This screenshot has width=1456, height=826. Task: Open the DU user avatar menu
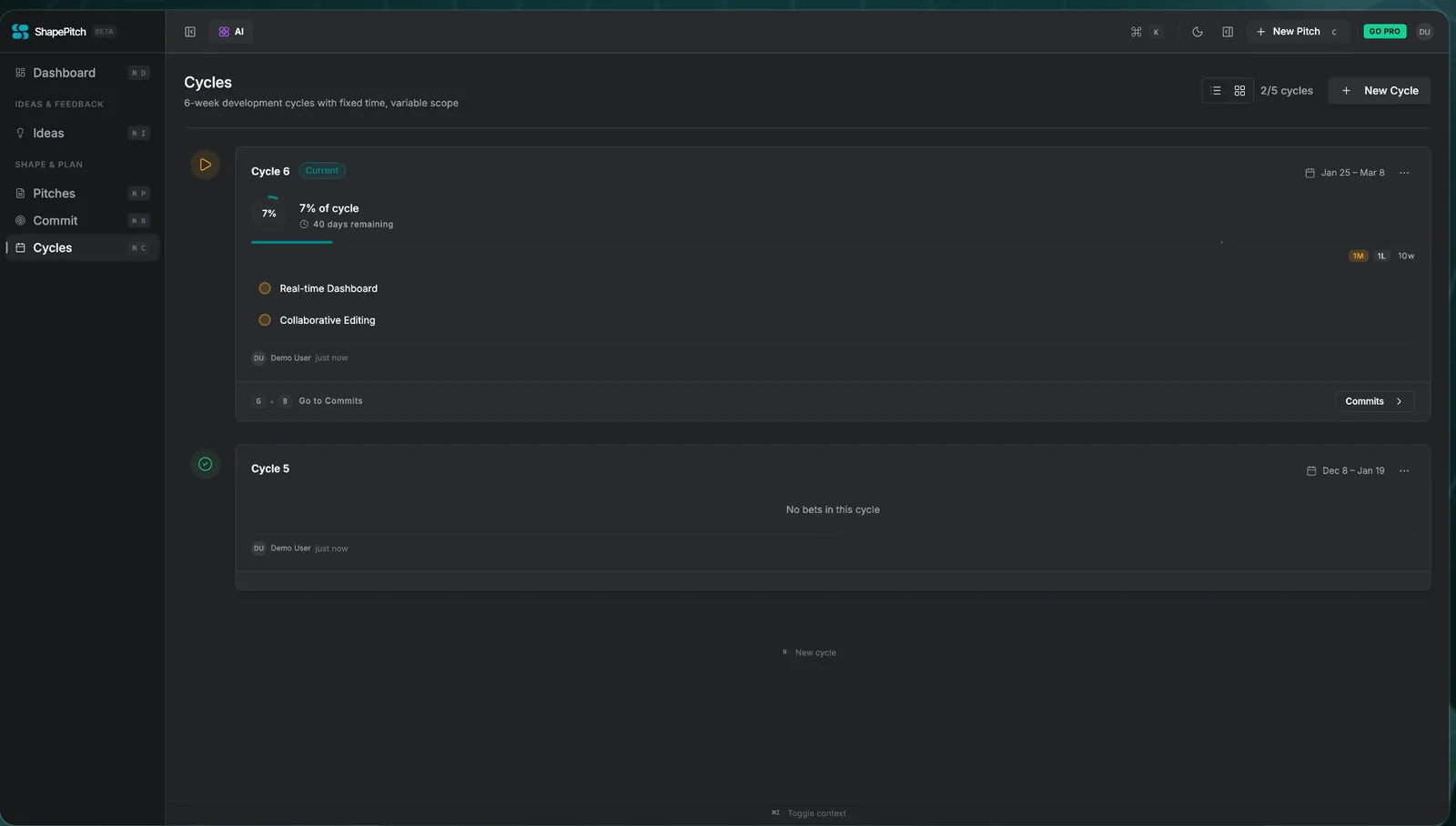[1424, 32]
